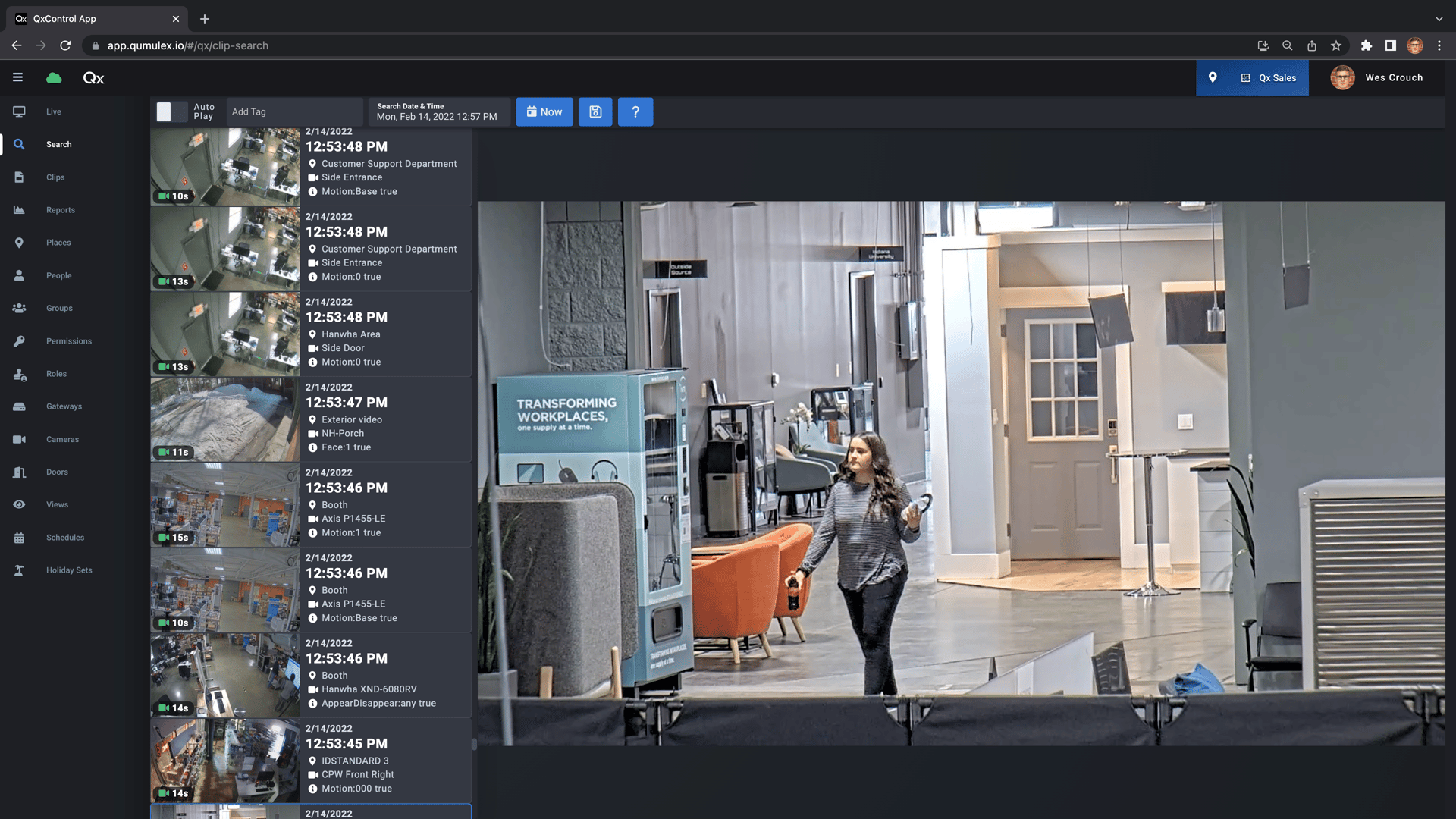Click the browser side panel icon

point(1391,45)
